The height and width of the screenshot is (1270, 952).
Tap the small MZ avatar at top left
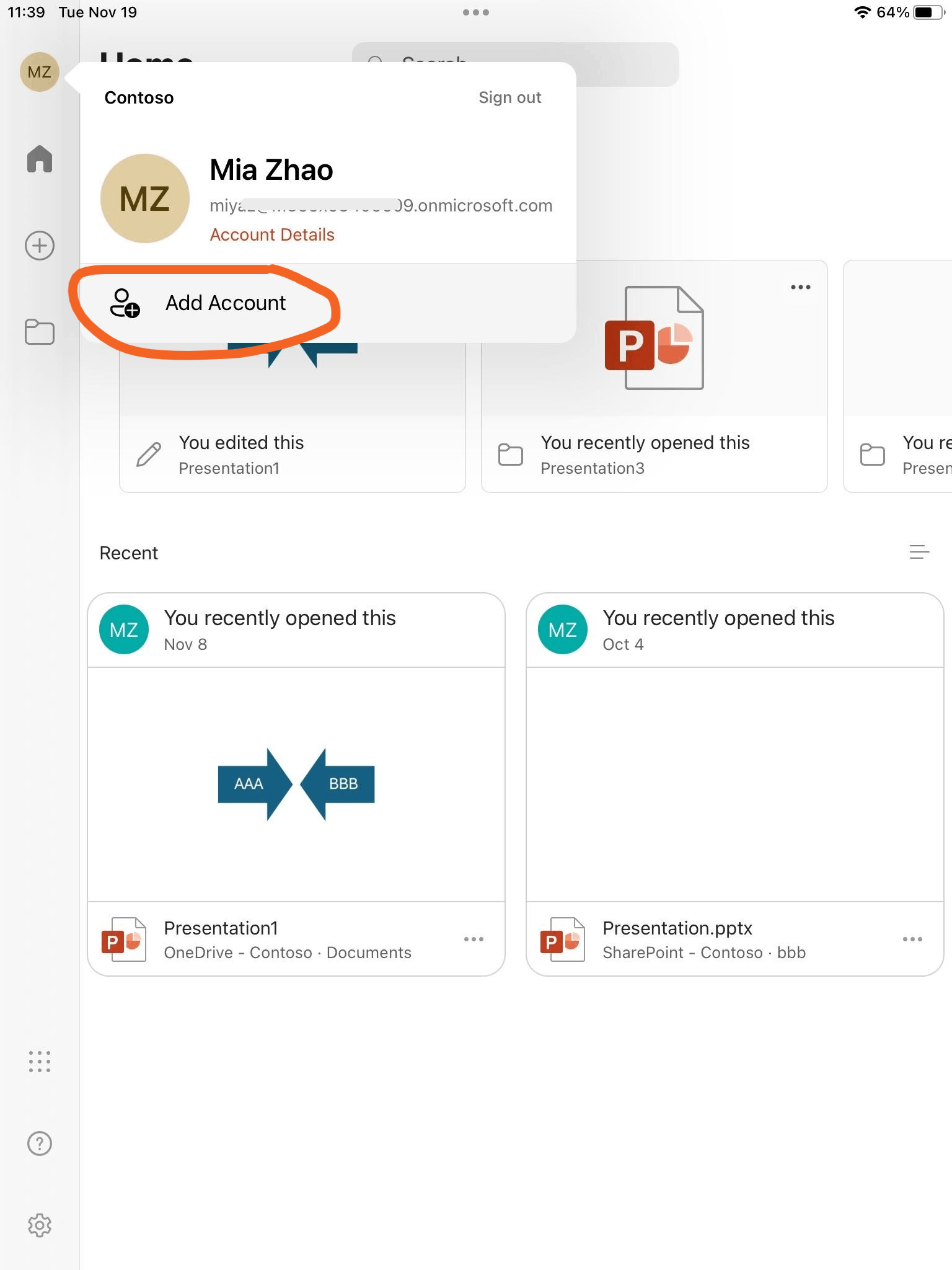coord(40,72)
